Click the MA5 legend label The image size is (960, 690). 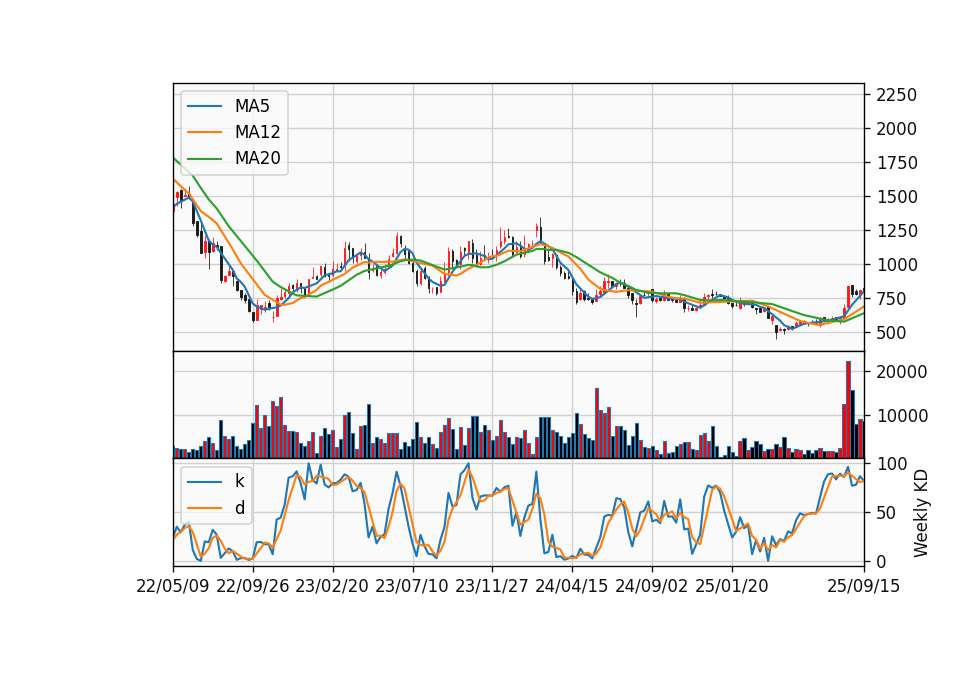252,106
